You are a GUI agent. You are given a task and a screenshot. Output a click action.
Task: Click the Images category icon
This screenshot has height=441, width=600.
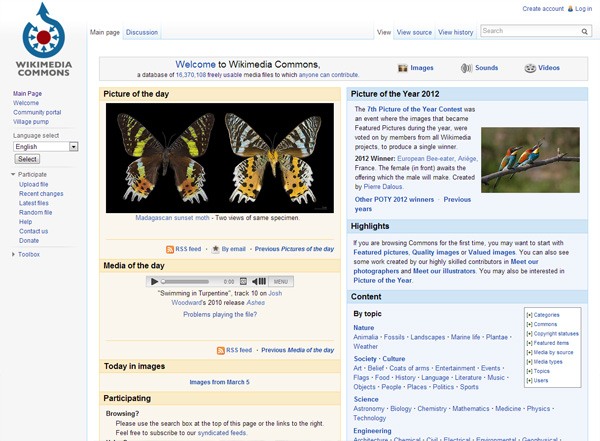[403, 68]
